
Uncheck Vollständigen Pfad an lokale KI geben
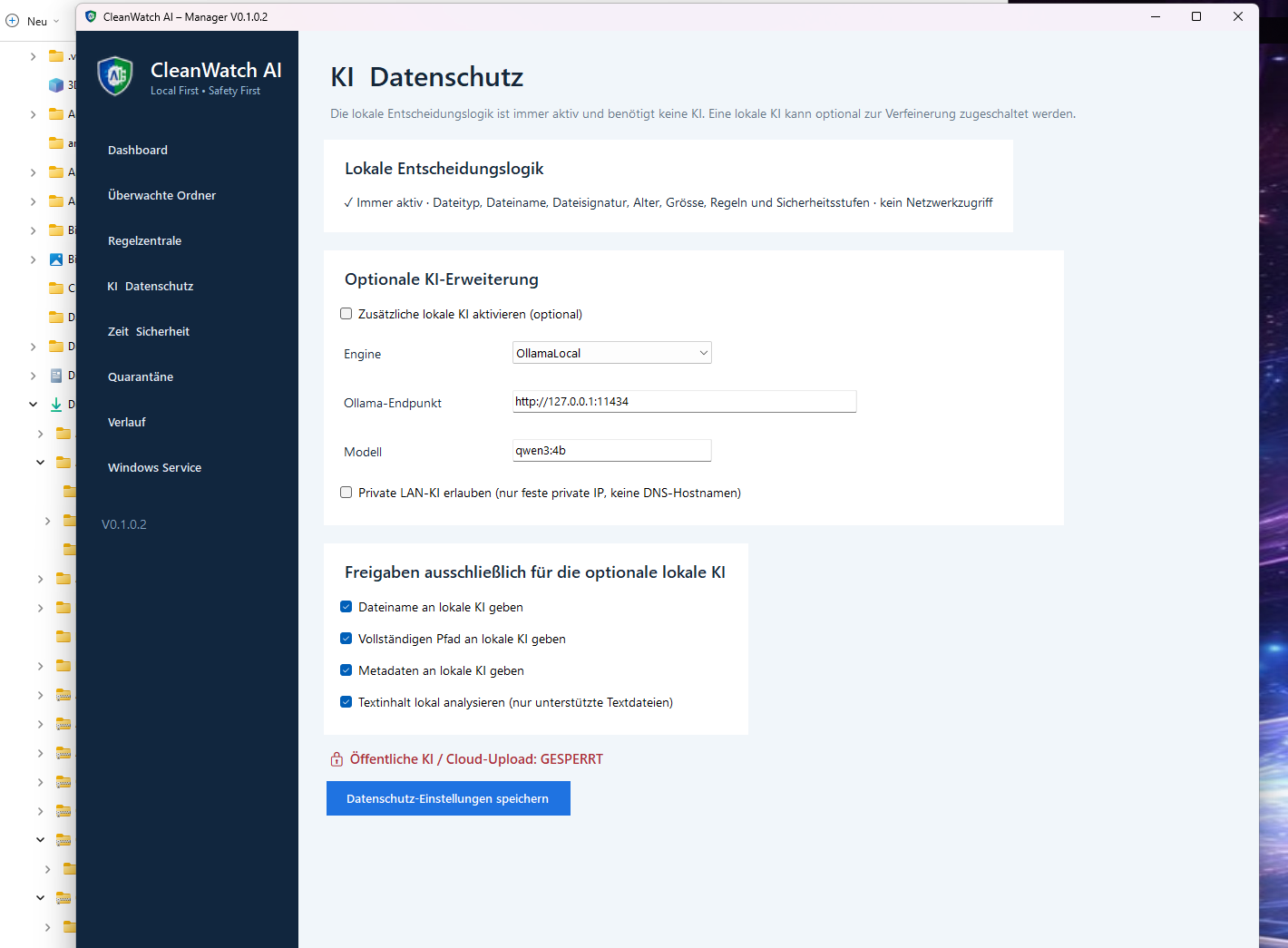(346, 639)
